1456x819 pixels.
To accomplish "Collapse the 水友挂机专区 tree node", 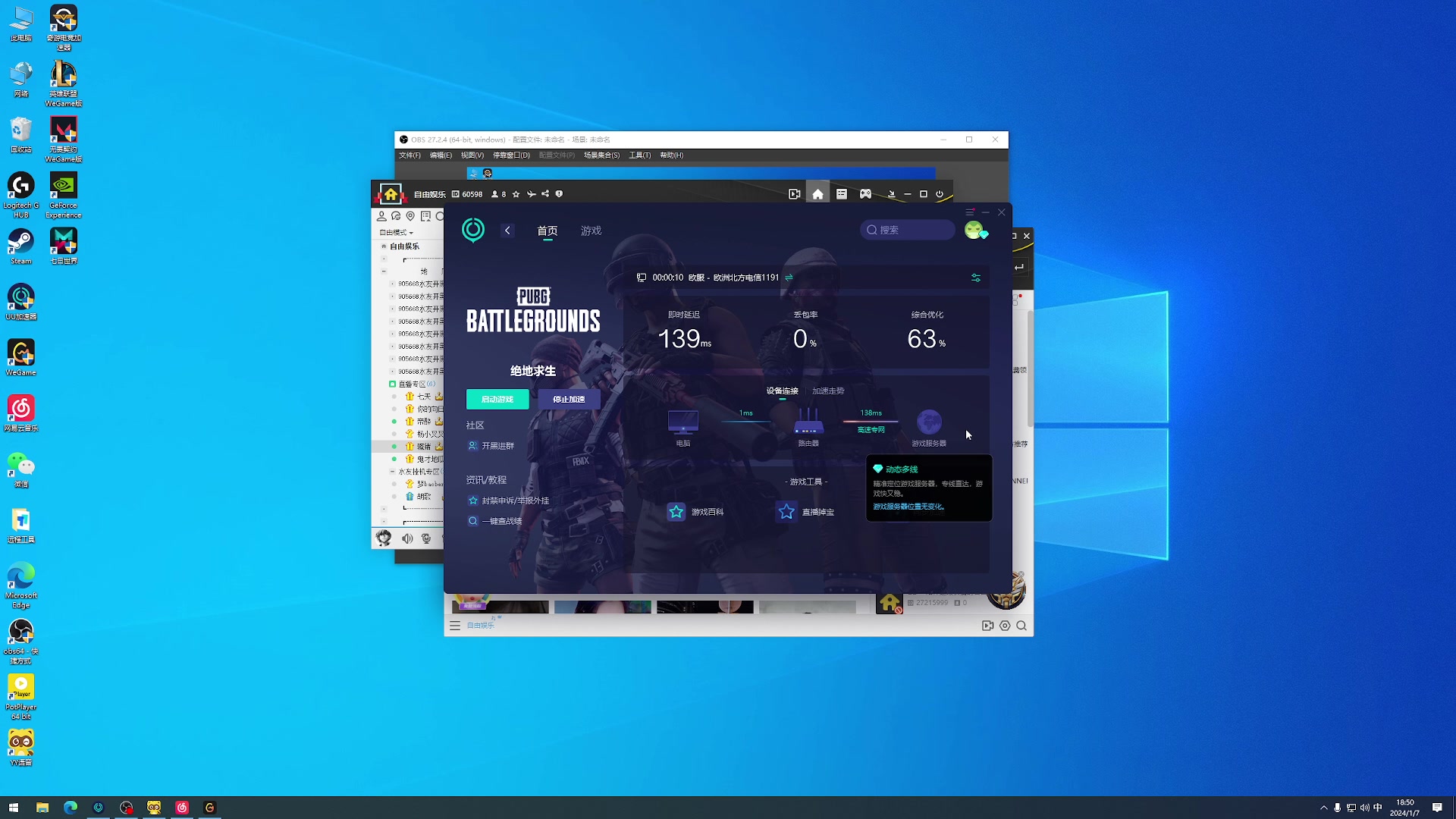I will click(393, 472).
